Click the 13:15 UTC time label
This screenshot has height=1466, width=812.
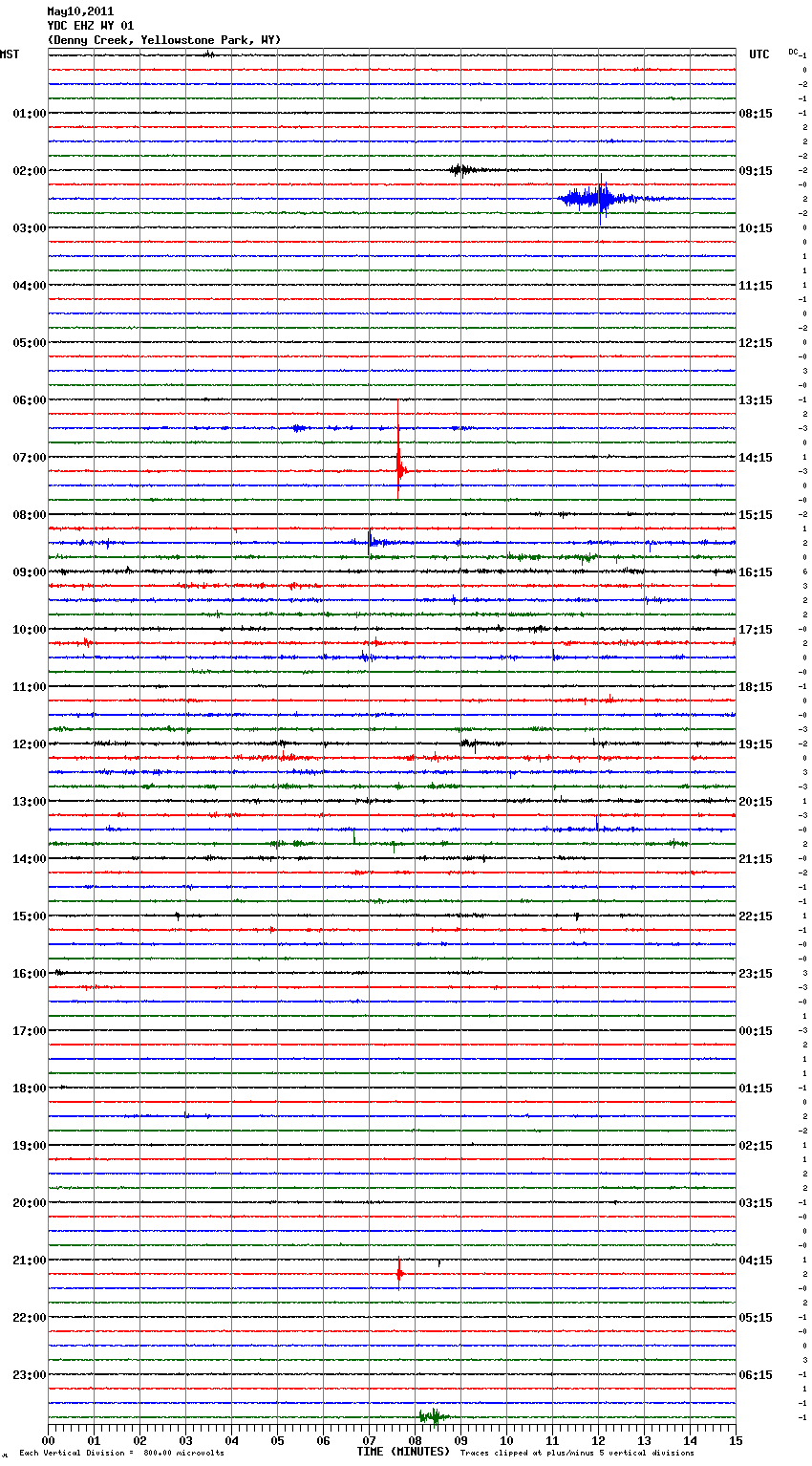tap(756, 400)
